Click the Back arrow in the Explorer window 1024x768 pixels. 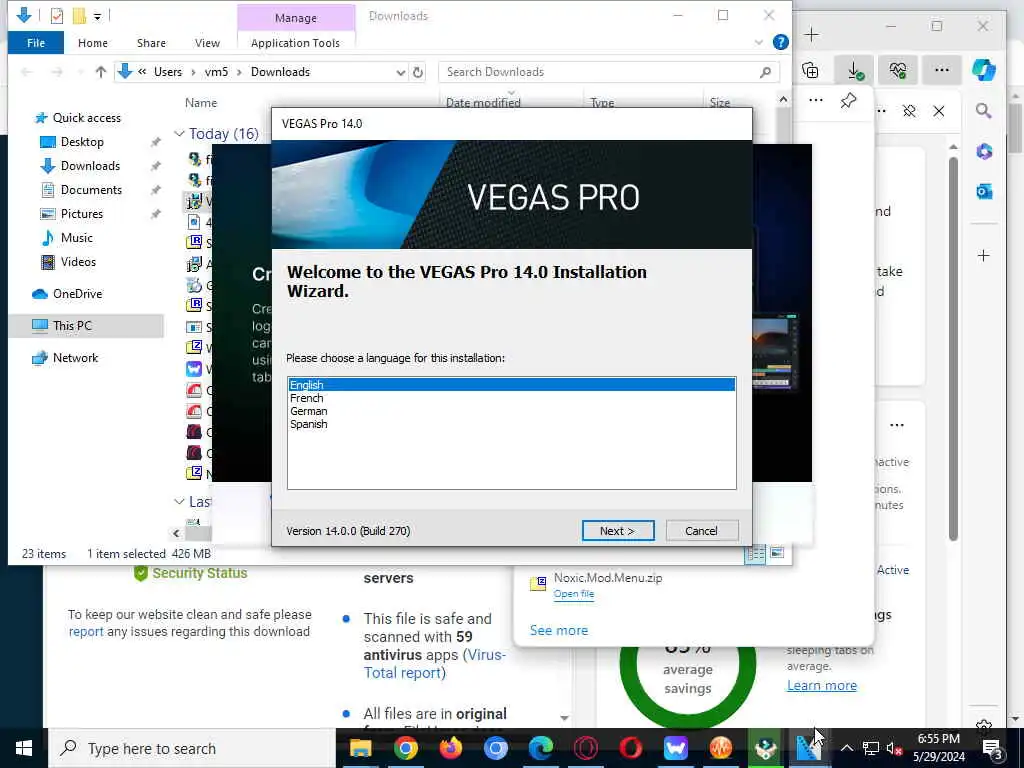click(27, 72)
